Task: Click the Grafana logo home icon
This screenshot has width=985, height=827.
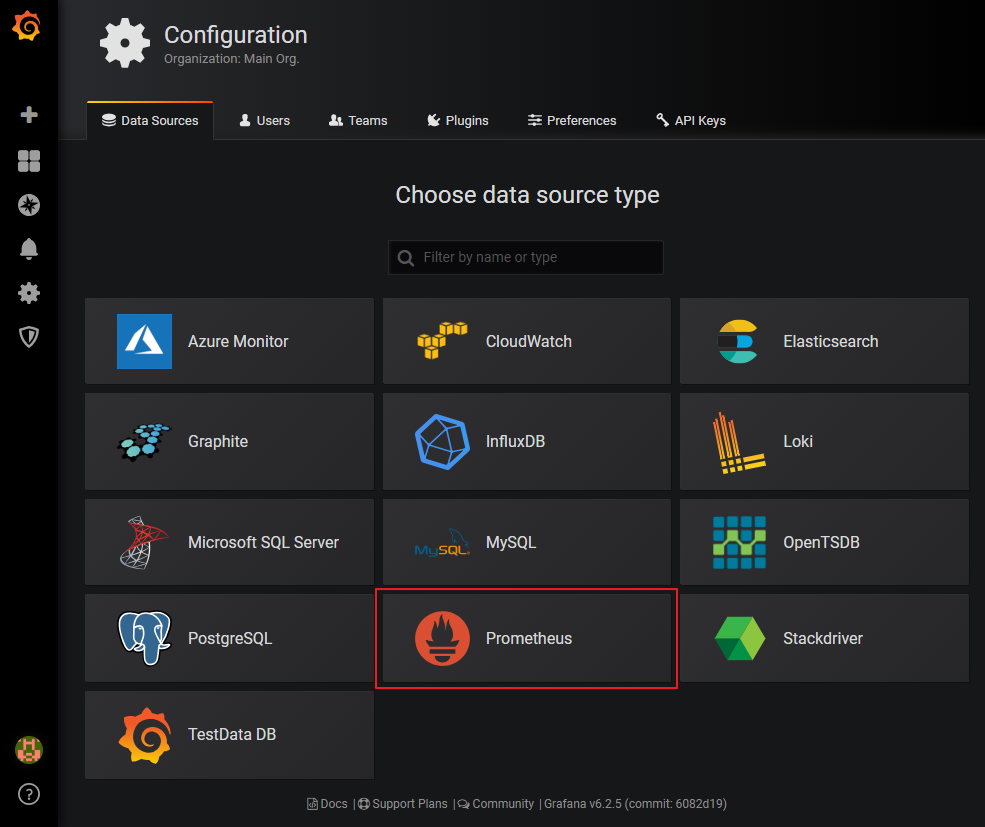Action: (x=27, y=28)
